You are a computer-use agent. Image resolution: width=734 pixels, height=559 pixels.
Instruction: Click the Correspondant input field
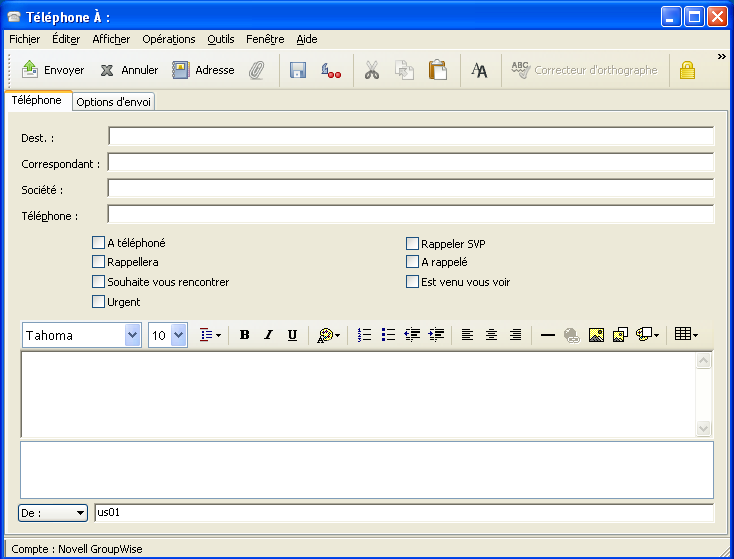click(410, 162)
